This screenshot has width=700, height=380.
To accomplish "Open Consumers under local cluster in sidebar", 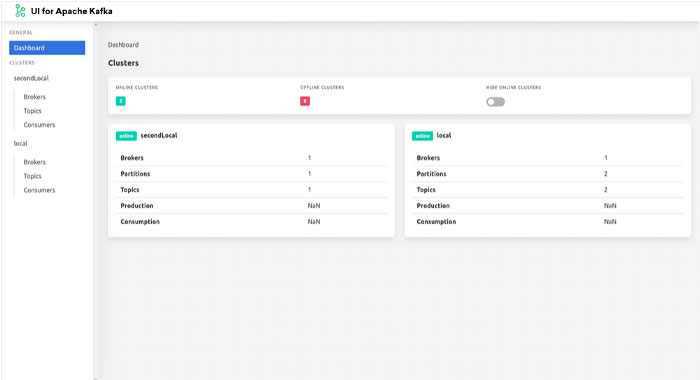I will 39,190.
